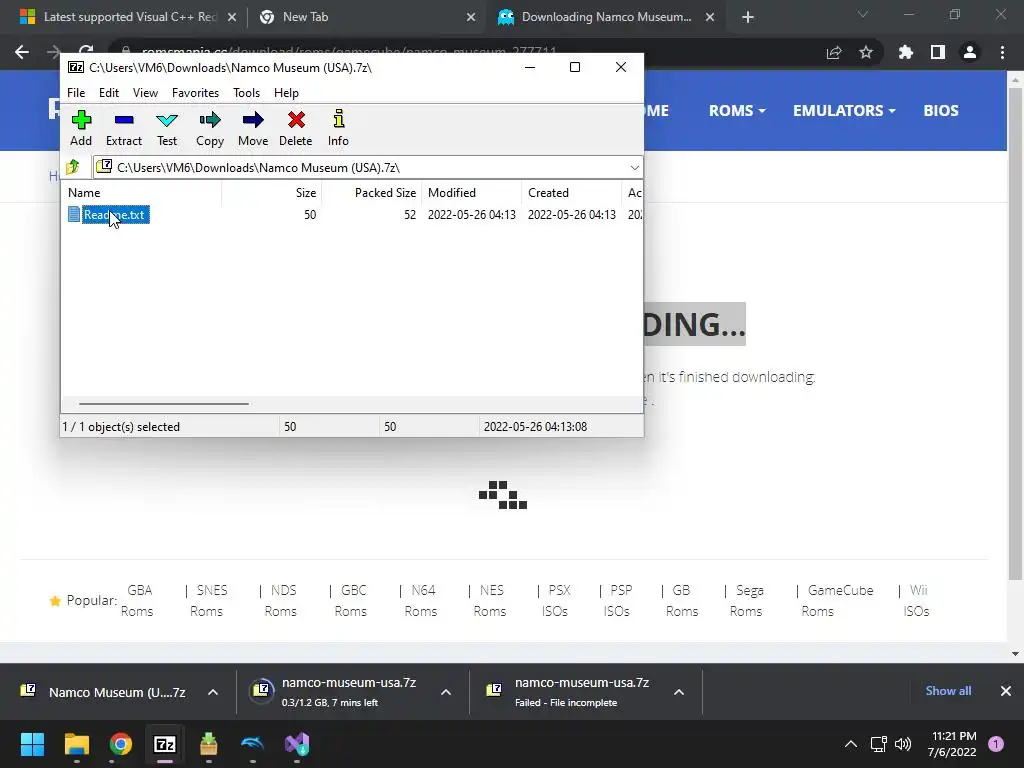Expand options for Namco Museum (U...7z download

coord(213,692)
